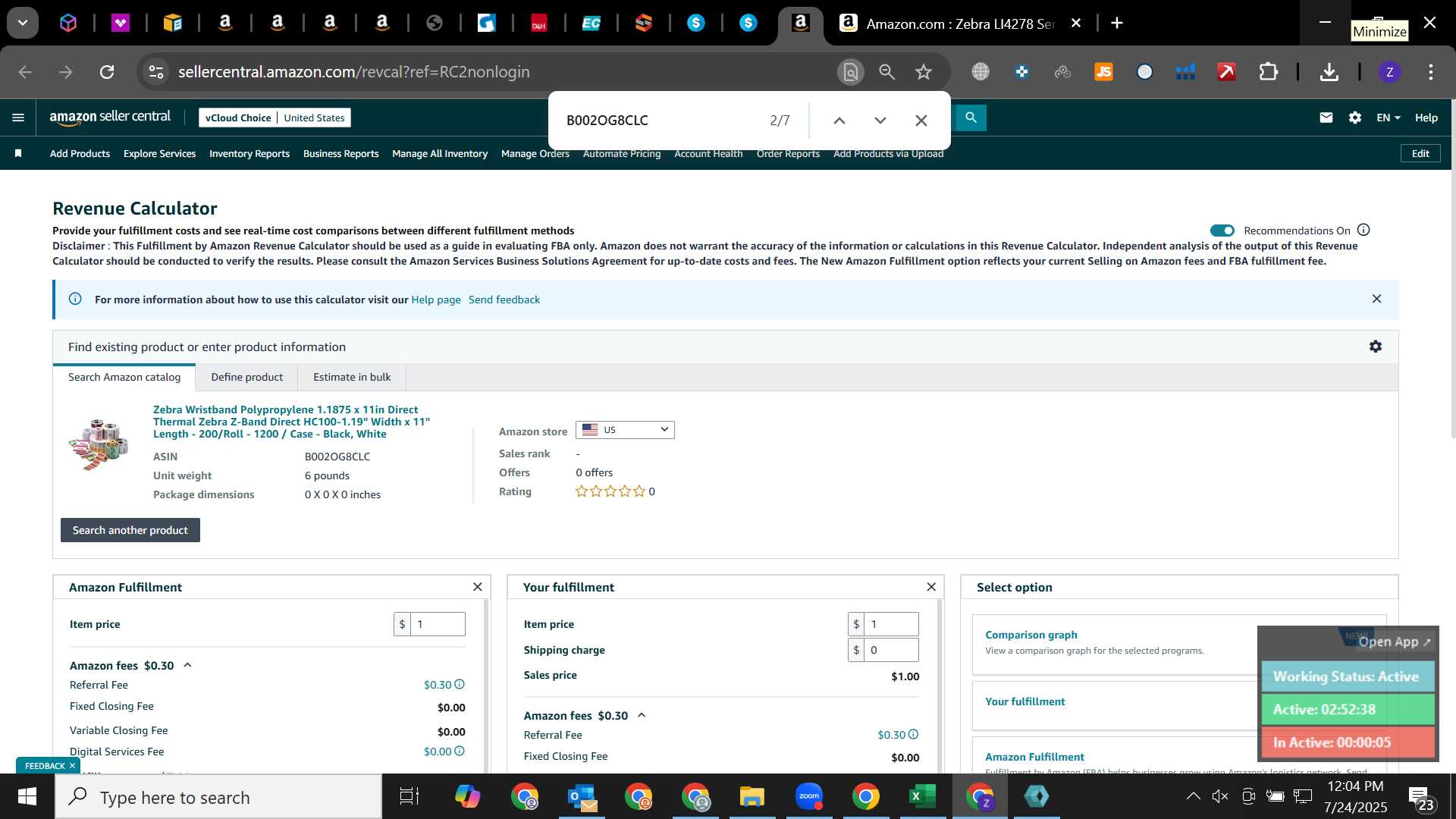Open EN language dropdown

[1388, 118]
